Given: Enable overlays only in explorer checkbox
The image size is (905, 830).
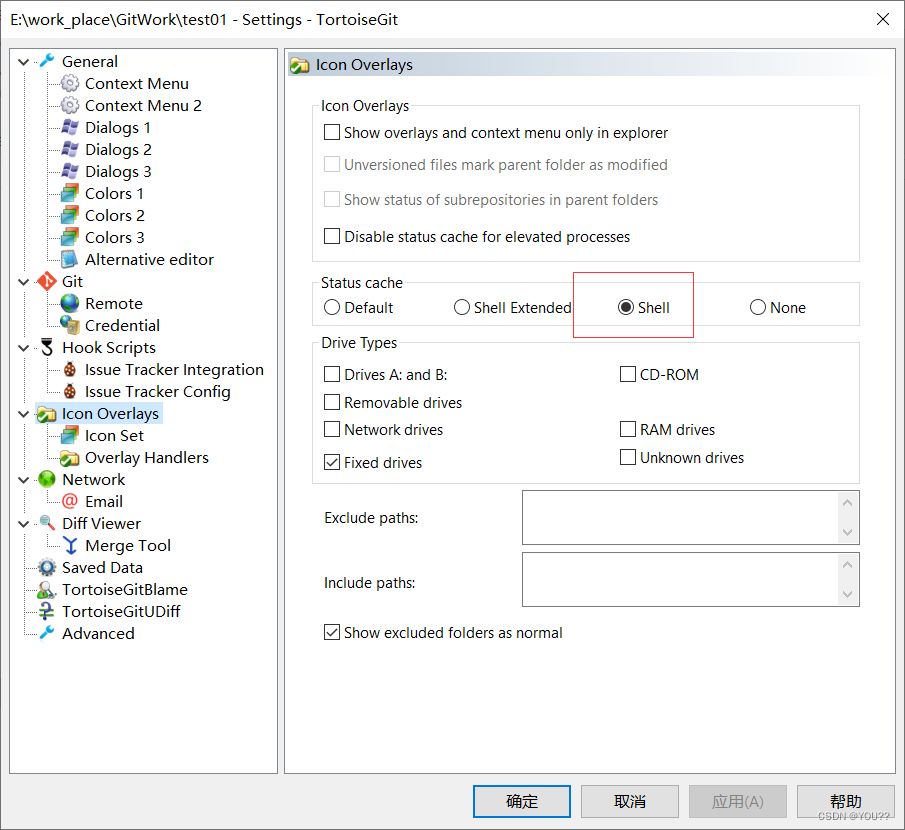Looking at the screenshot, I should [332, 132].
